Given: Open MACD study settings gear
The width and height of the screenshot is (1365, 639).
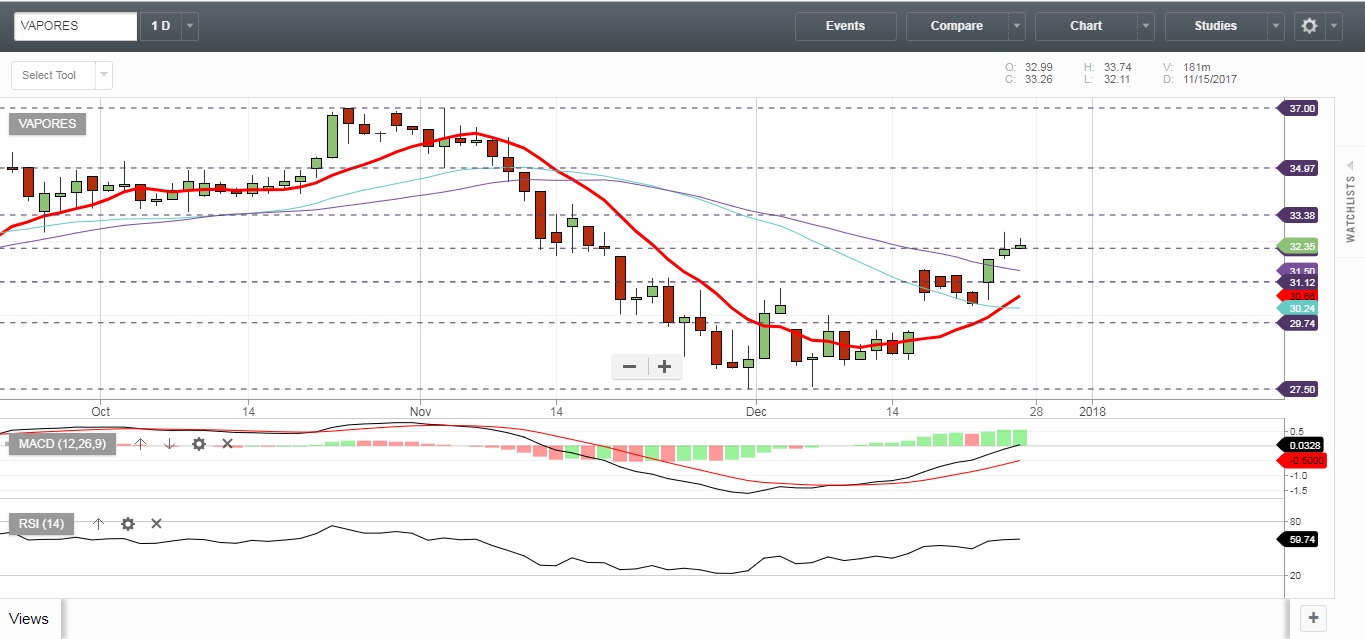Looking at the screenshot, I should [199, 443].
